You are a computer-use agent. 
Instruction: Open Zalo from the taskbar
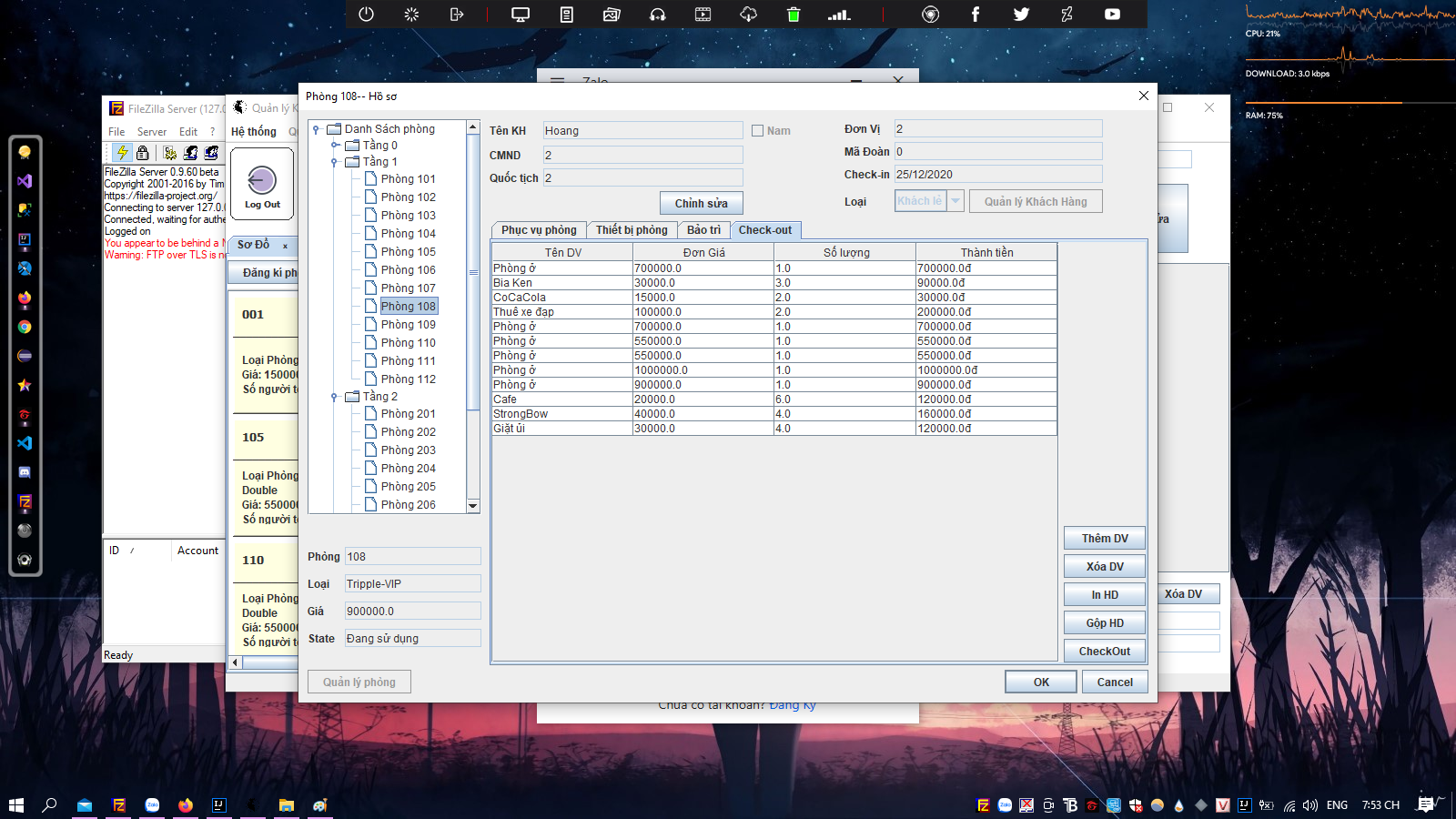pos(152,804)
